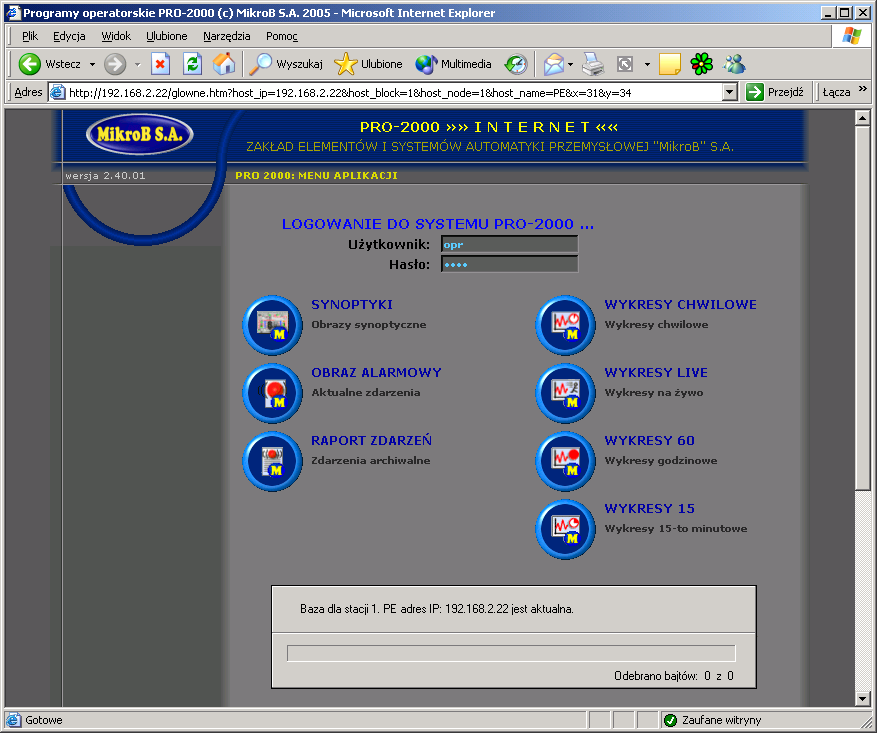This screenshot has width=877, height=733.
Task: Click PRO 2000: MENU APLIKACJI heading
Action: pyautogui.click(x=317, y=176)
